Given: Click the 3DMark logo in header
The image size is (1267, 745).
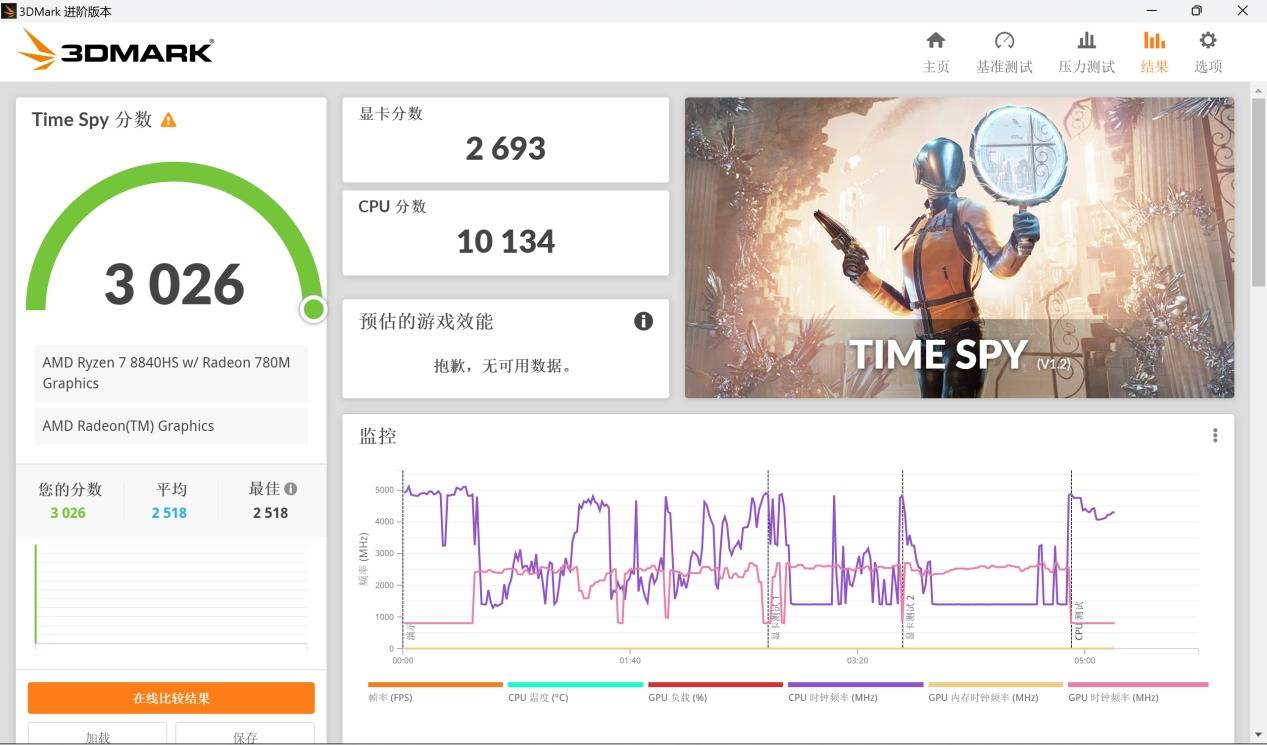Looking at the screenshot, I should 116,49.
